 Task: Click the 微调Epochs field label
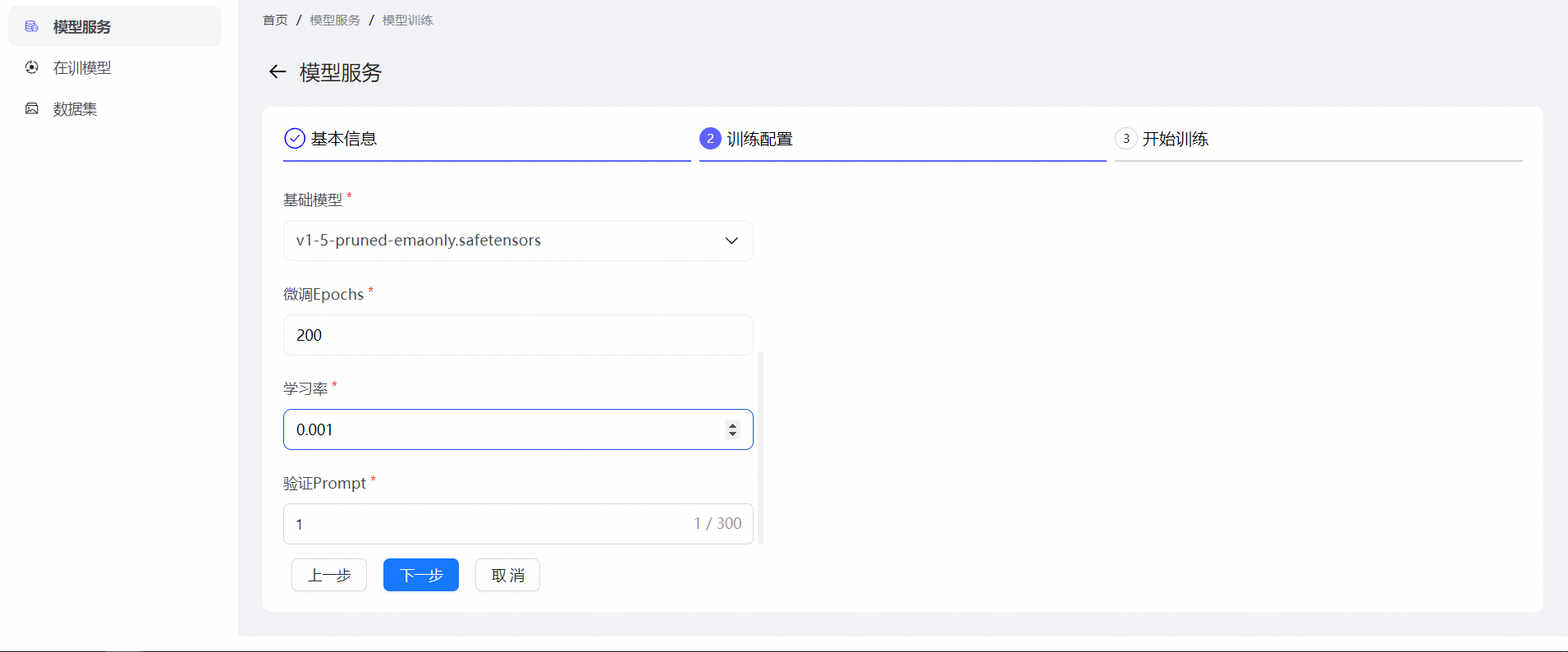click(x=323, y=294)
